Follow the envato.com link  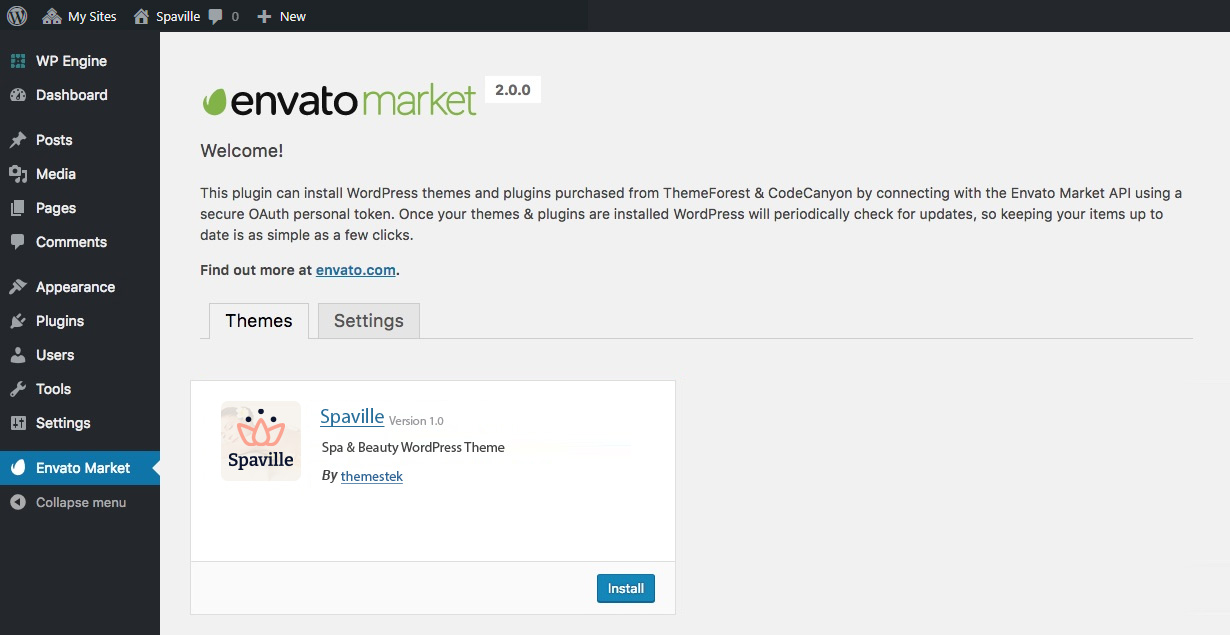point(356,270)
